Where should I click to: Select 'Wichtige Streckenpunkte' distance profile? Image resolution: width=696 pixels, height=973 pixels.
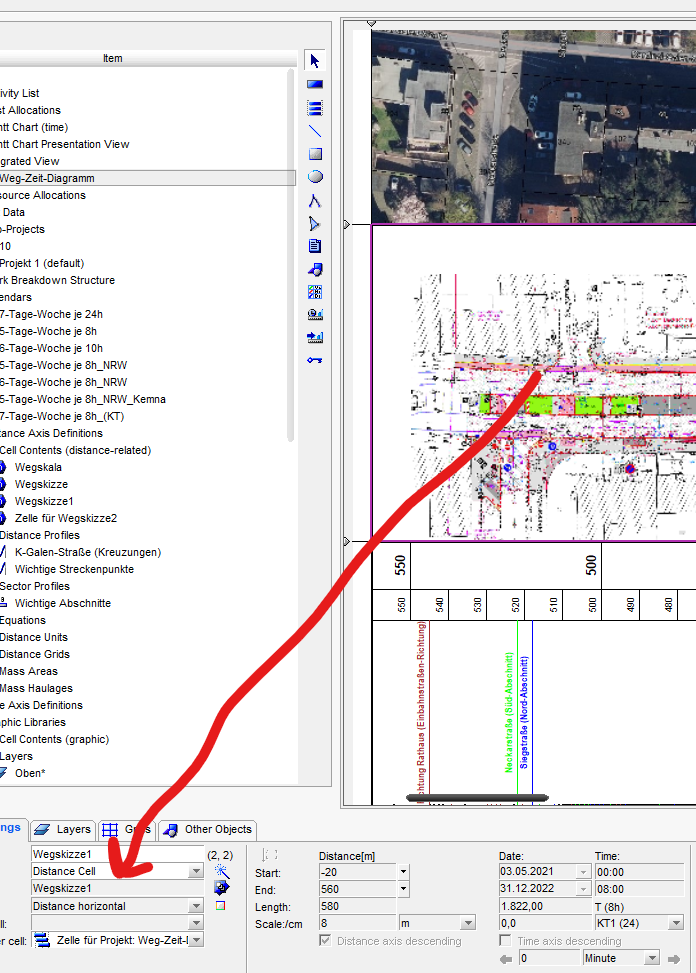click(74, 569)
